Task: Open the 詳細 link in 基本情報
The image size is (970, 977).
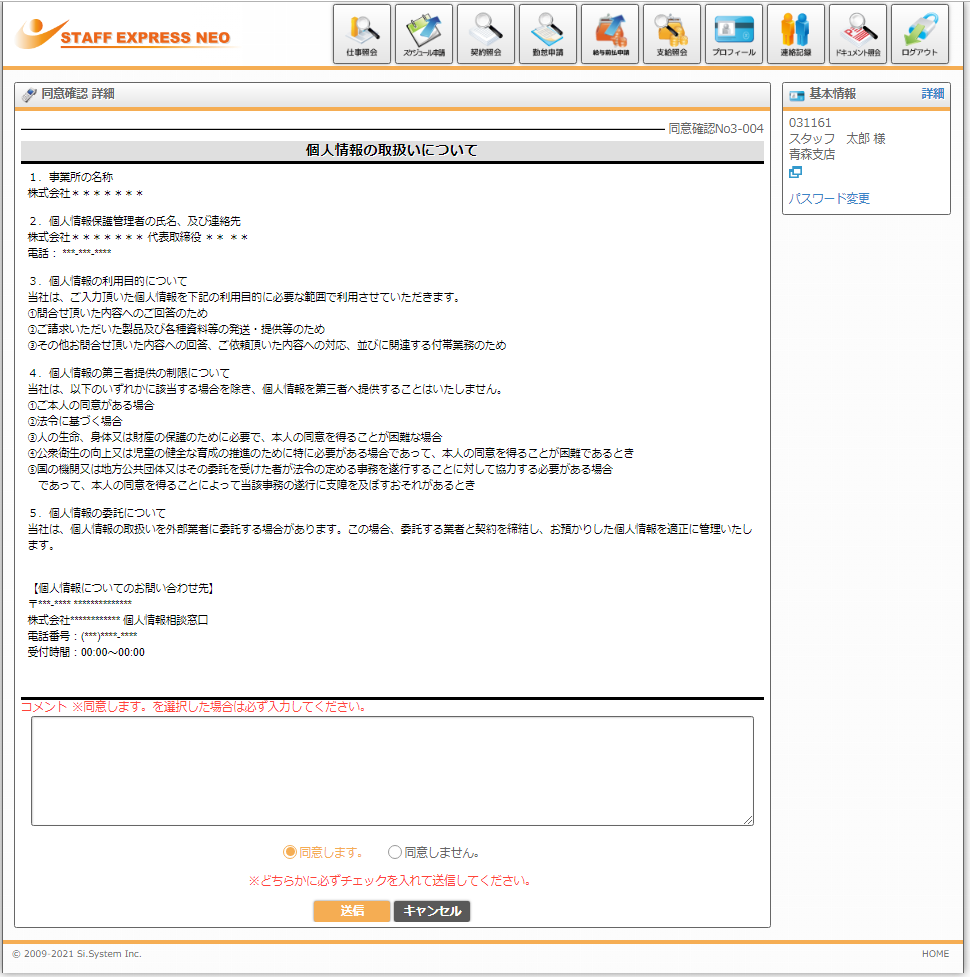Action: (x=932, y=94)
